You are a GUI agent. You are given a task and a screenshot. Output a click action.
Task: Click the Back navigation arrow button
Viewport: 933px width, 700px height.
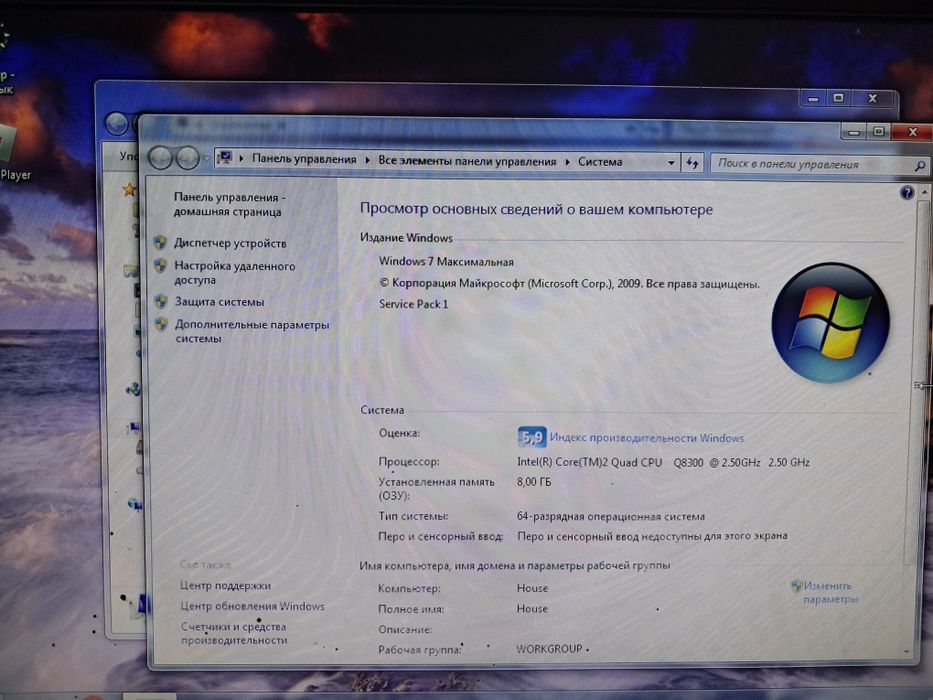click(x=161, y=158)
